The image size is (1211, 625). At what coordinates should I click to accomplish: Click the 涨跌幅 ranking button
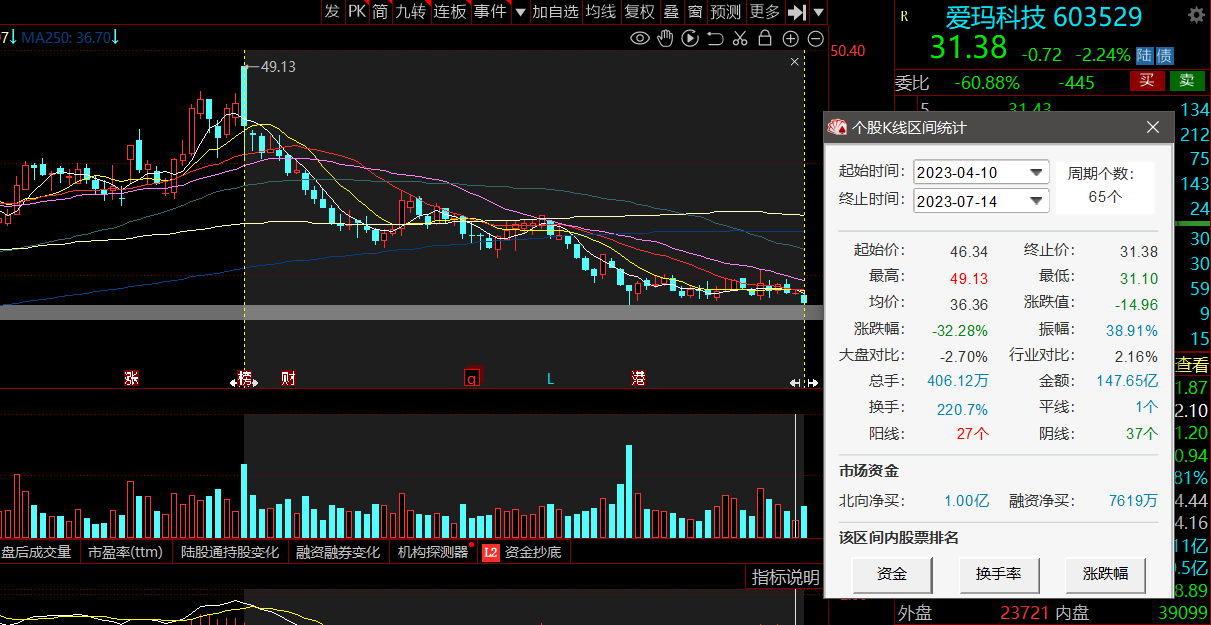[x=1105, y=574]
